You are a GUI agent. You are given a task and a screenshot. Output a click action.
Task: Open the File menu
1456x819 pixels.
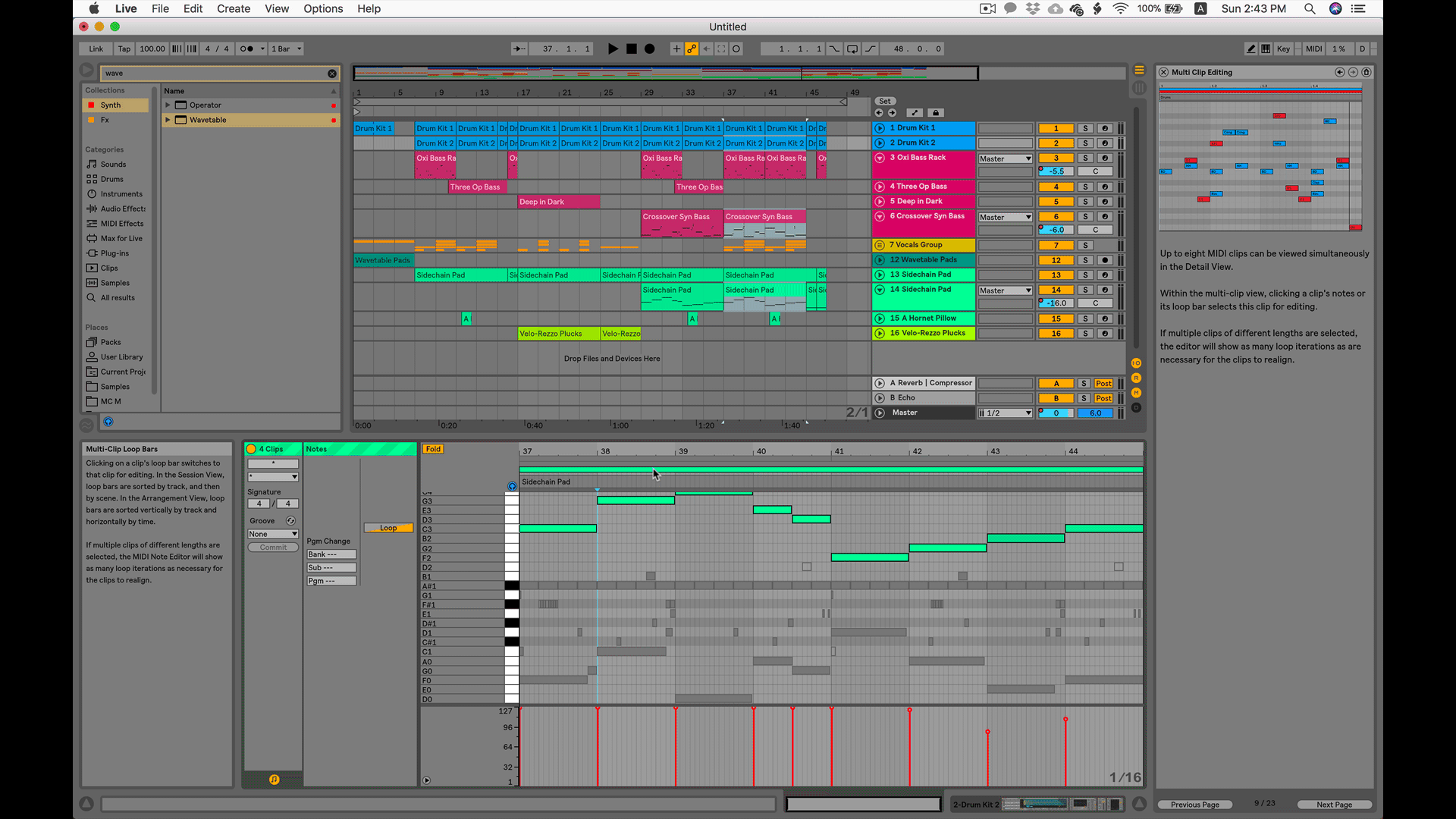pyautogui.click(x=160, y=8)
